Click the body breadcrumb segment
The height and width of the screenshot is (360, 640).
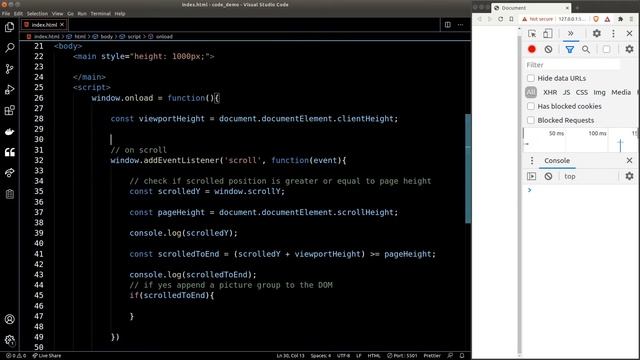pyautogui.click(x=106, y=37)
